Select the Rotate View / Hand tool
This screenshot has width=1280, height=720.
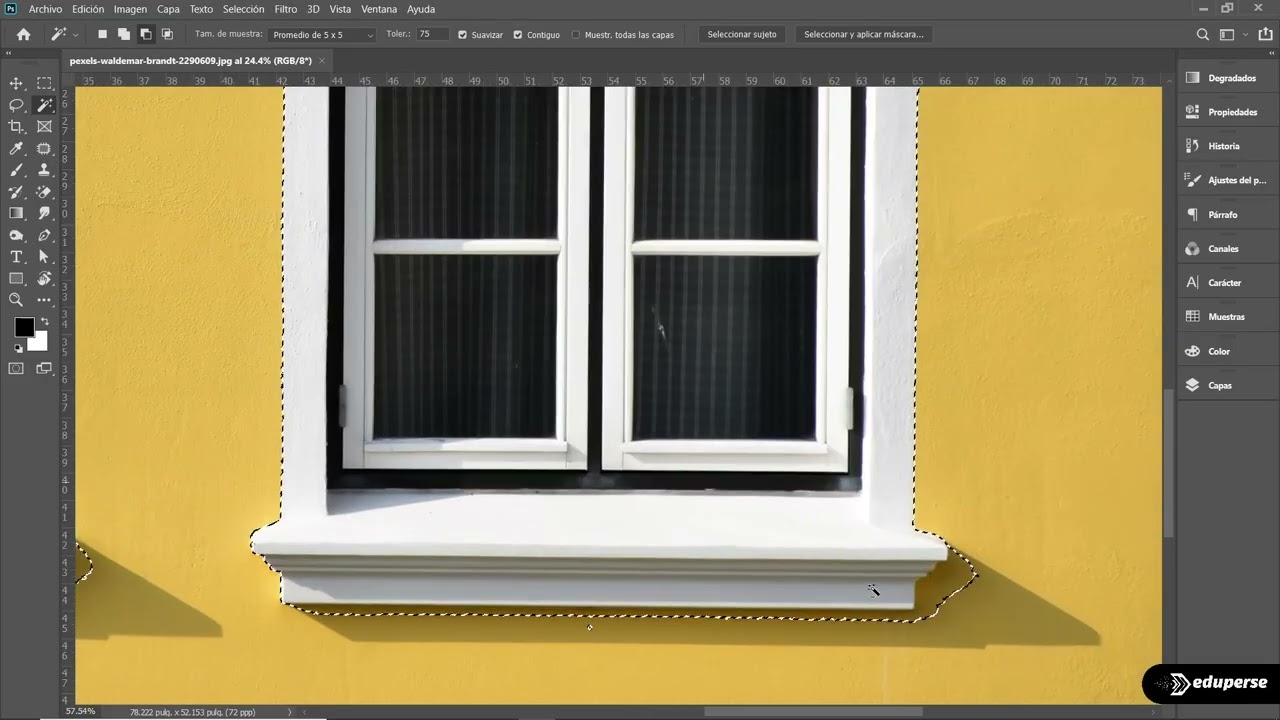coord(44,279)
